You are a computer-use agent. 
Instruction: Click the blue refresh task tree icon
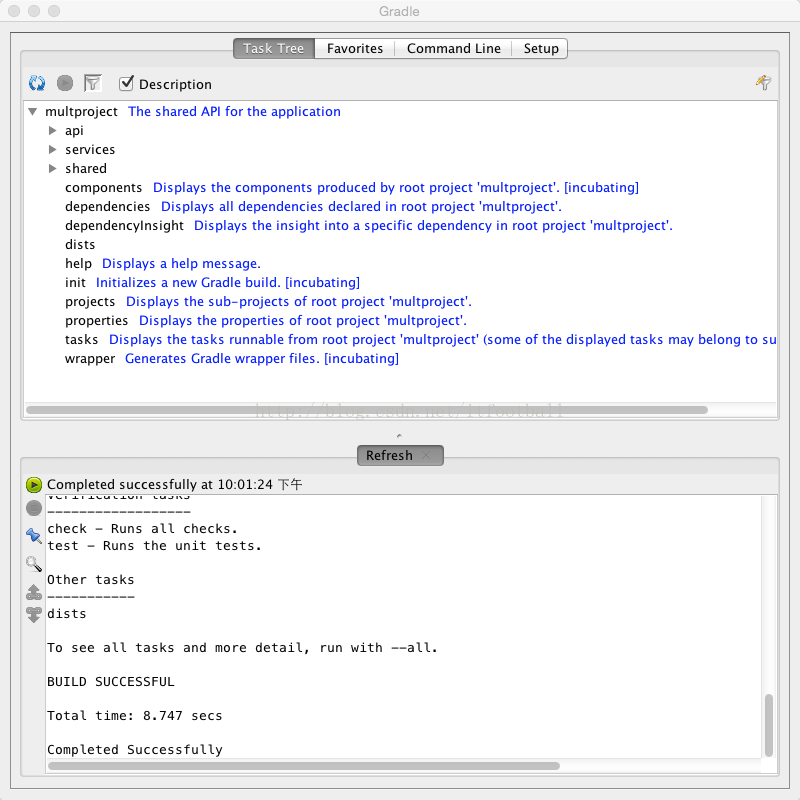[37, 84]
